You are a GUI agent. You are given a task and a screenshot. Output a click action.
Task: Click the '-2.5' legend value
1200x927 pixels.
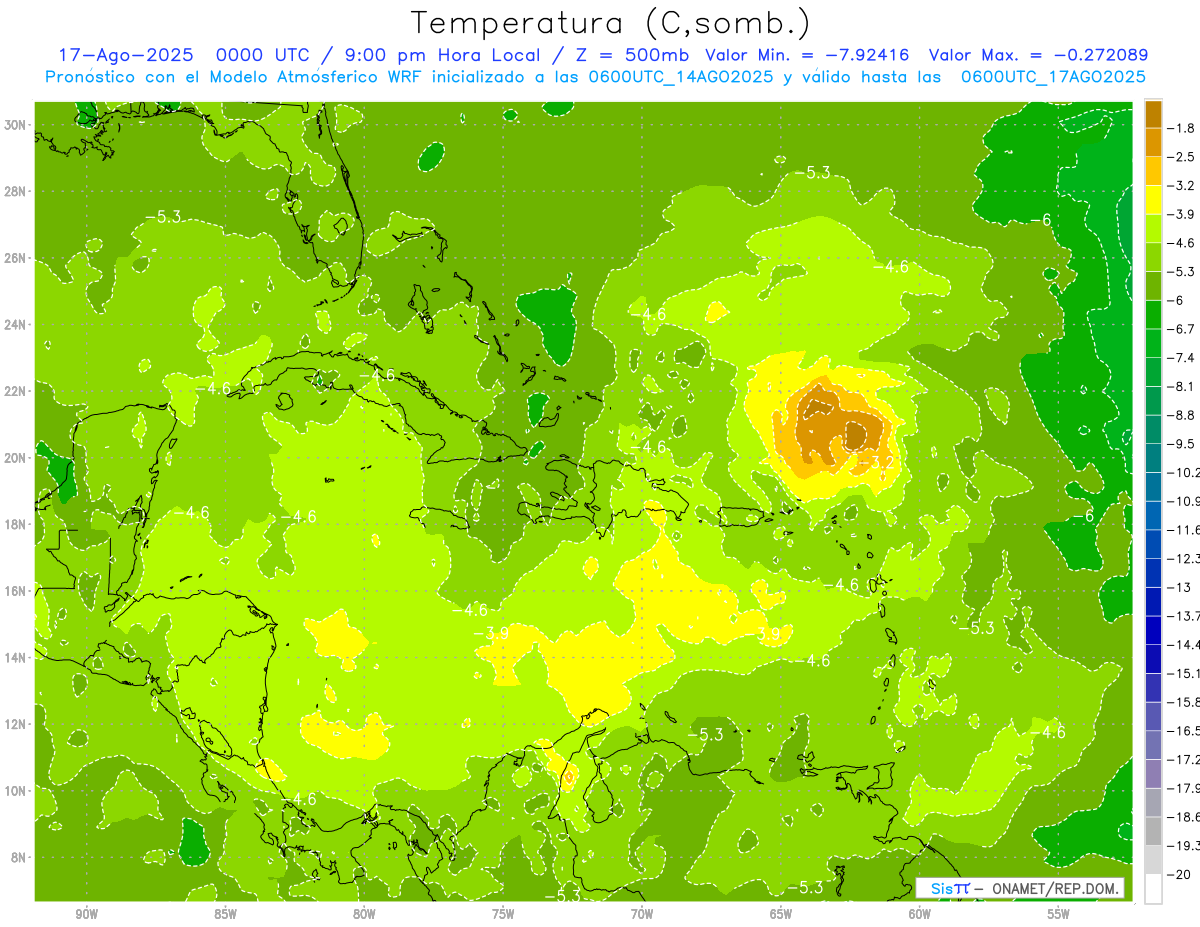click(1183, 157)
